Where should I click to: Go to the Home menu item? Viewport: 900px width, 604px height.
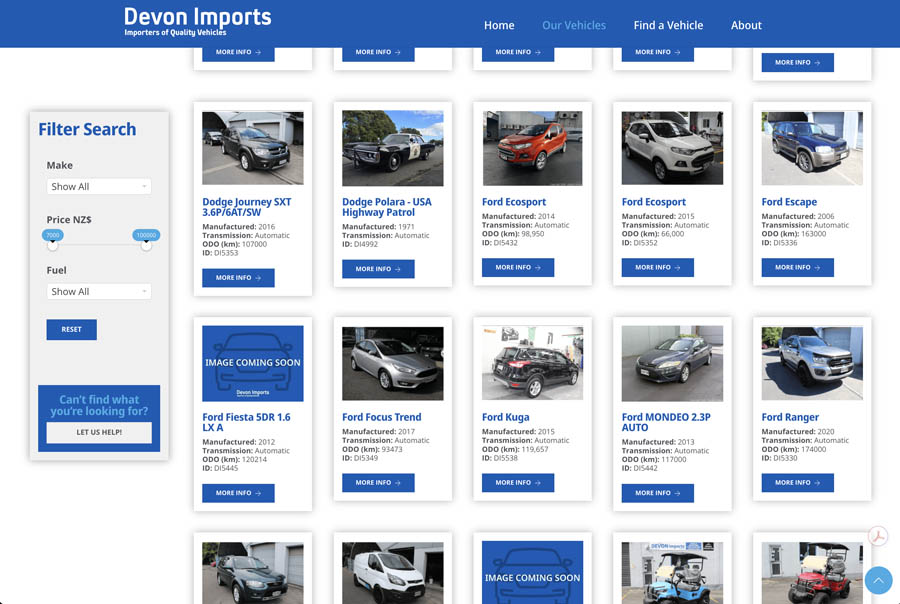click(x=499, y=25)
